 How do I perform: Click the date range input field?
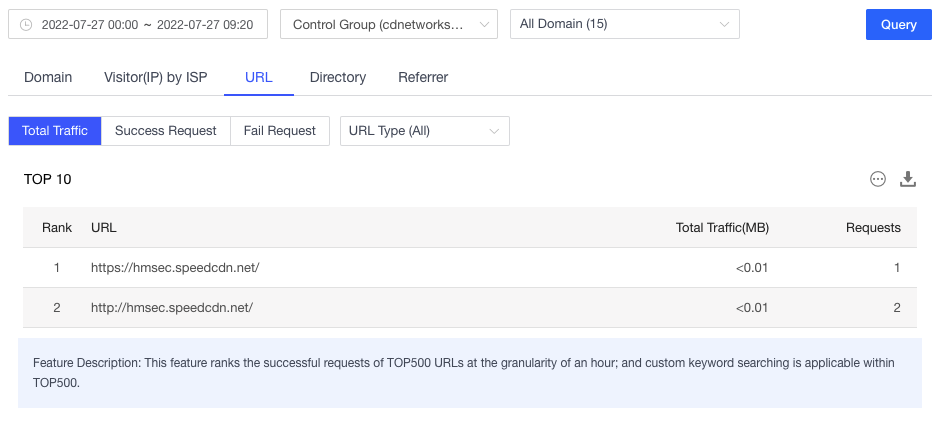pos(146,25)
